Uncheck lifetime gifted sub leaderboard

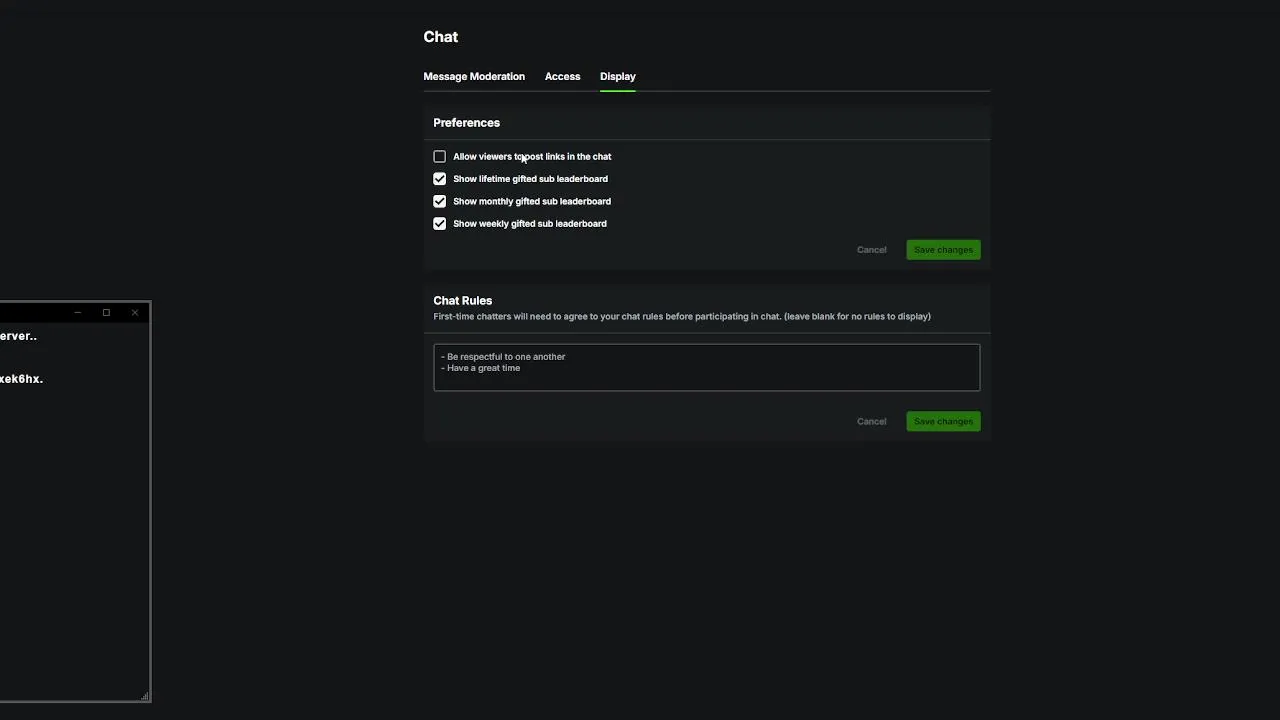(439, 179)
